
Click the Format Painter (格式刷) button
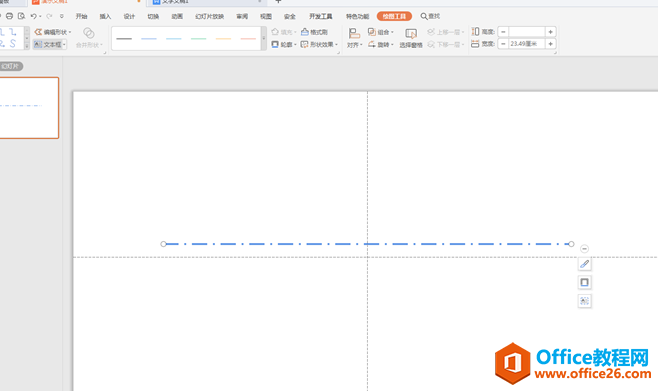tap(314, 32)
